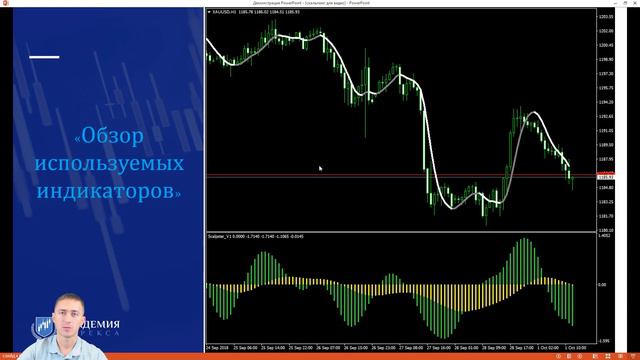Advance to next slide via status bar arrow
Image resolution: width=640 pixels, height=360 pixels.
pos(580,356)
